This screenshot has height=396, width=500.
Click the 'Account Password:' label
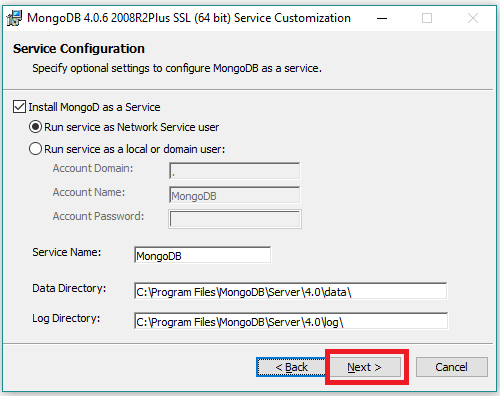pos(98,216)
